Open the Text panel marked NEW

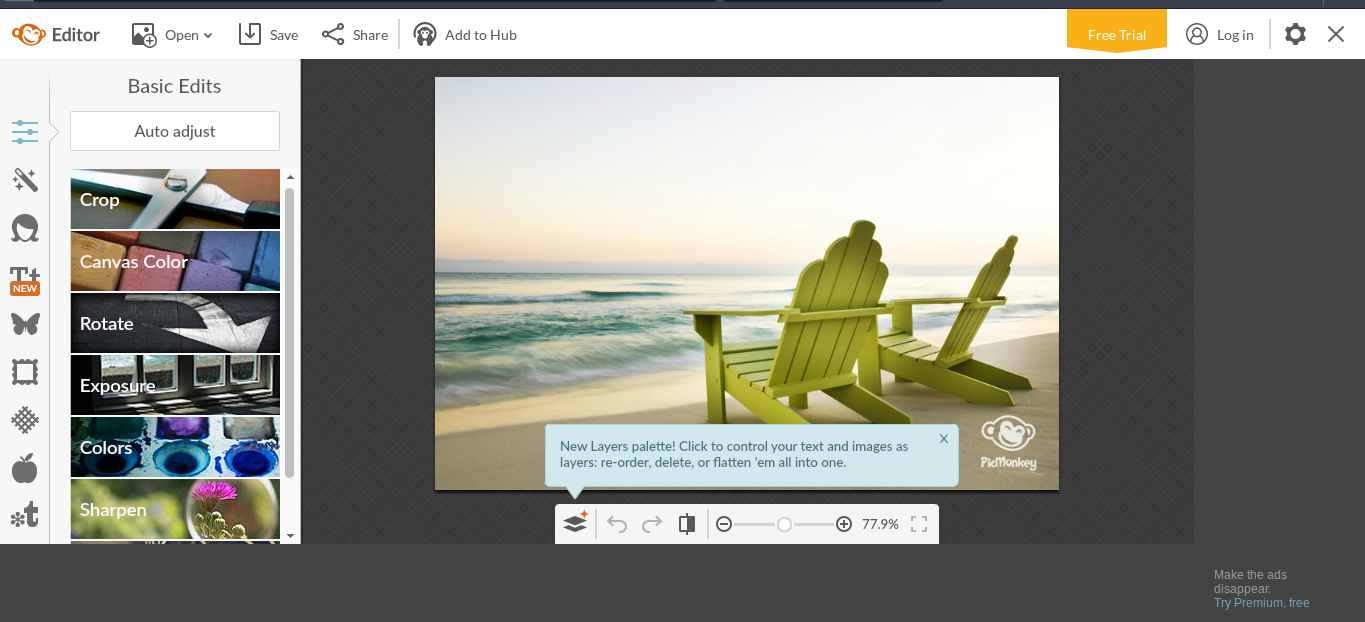(25, 276)
